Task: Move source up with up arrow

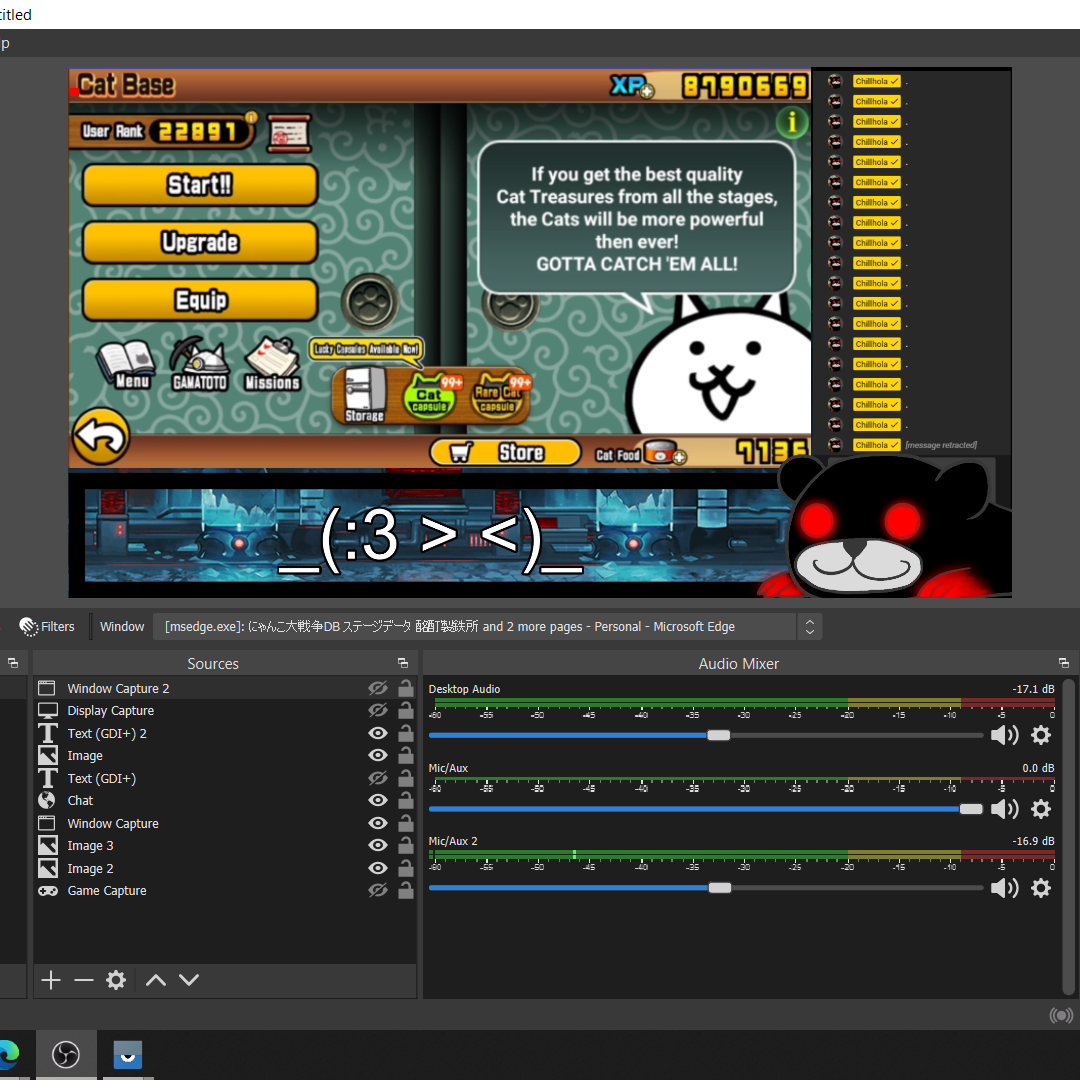Action: (156, 980)
